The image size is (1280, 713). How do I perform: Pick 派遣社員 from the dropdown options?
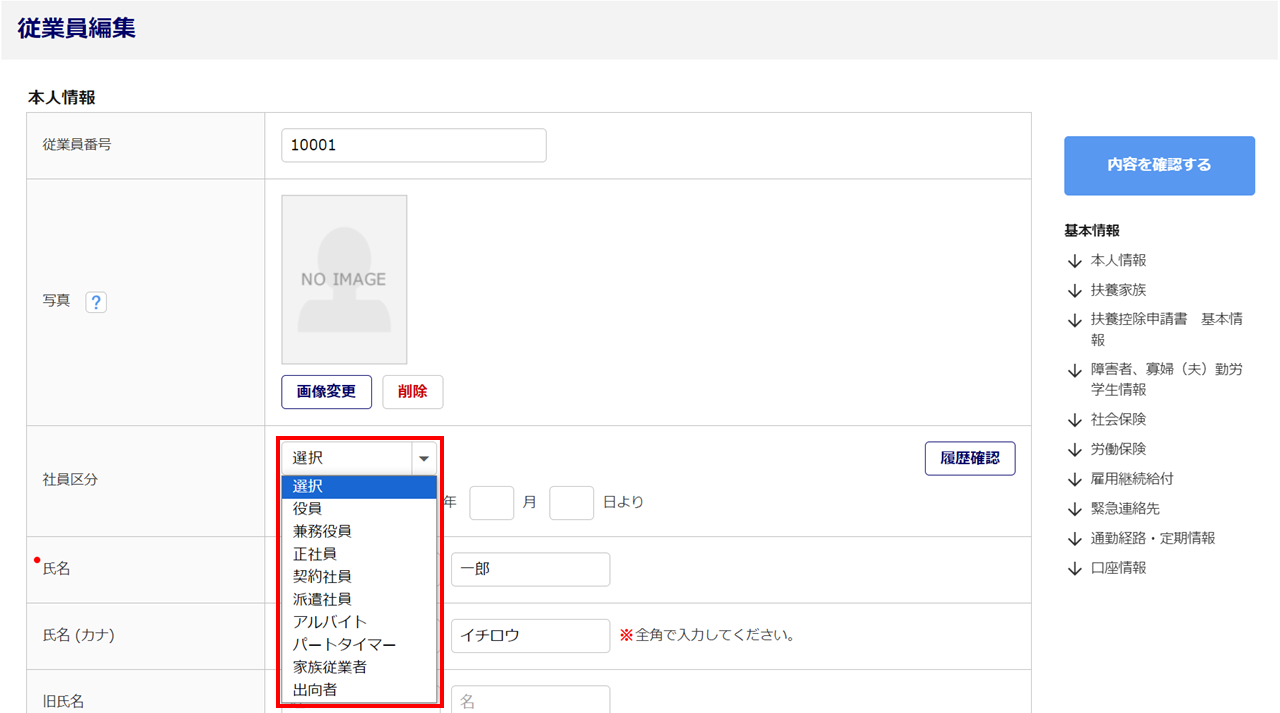point(322,599)
